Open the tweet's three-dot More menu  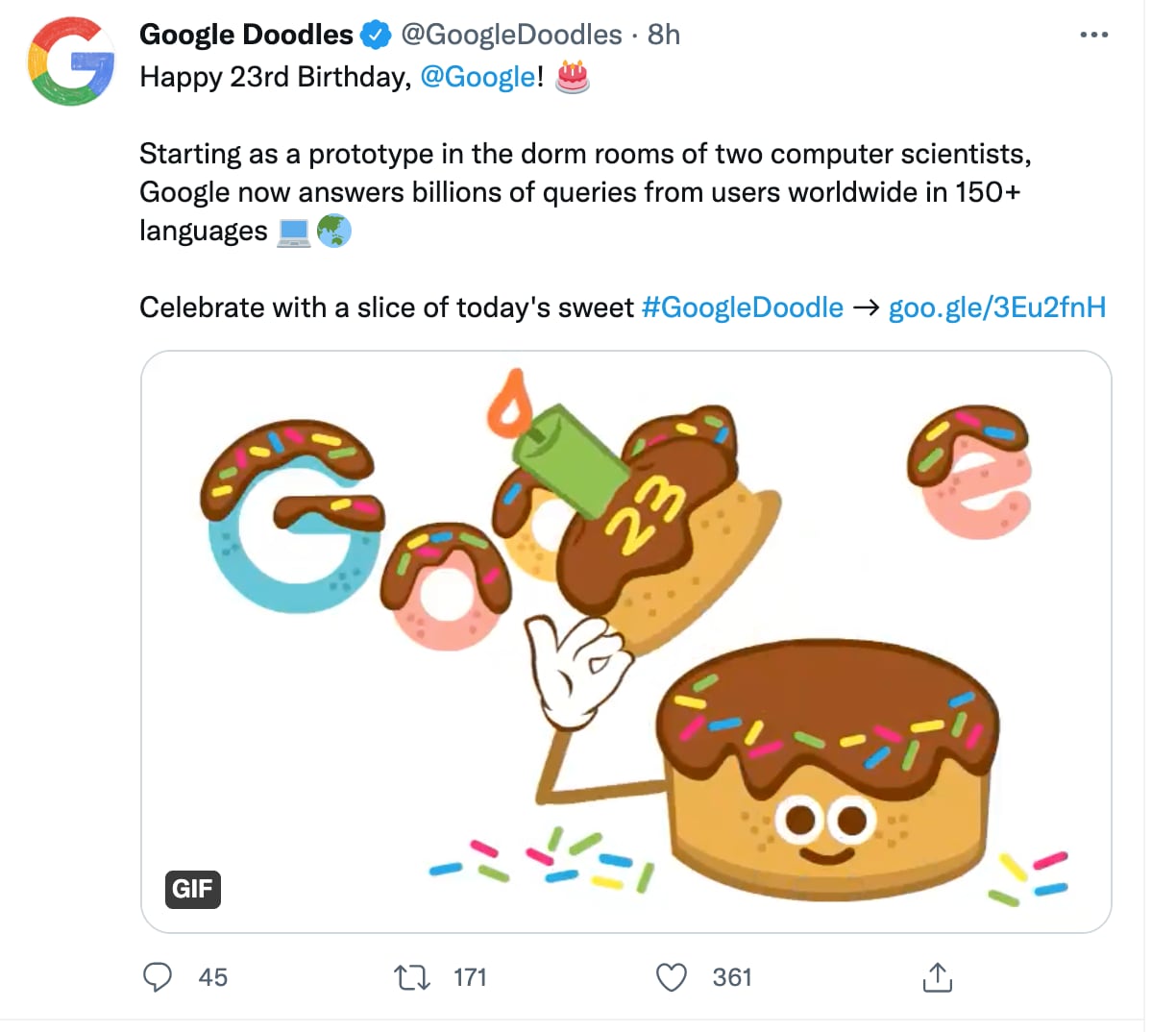tap(1093, 36)
